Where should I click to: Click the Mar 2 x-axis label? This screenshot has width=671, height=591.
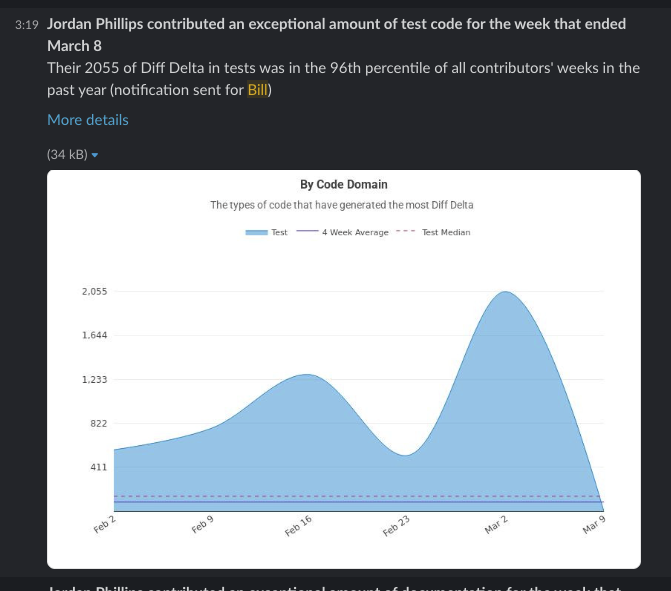point(497,527)
